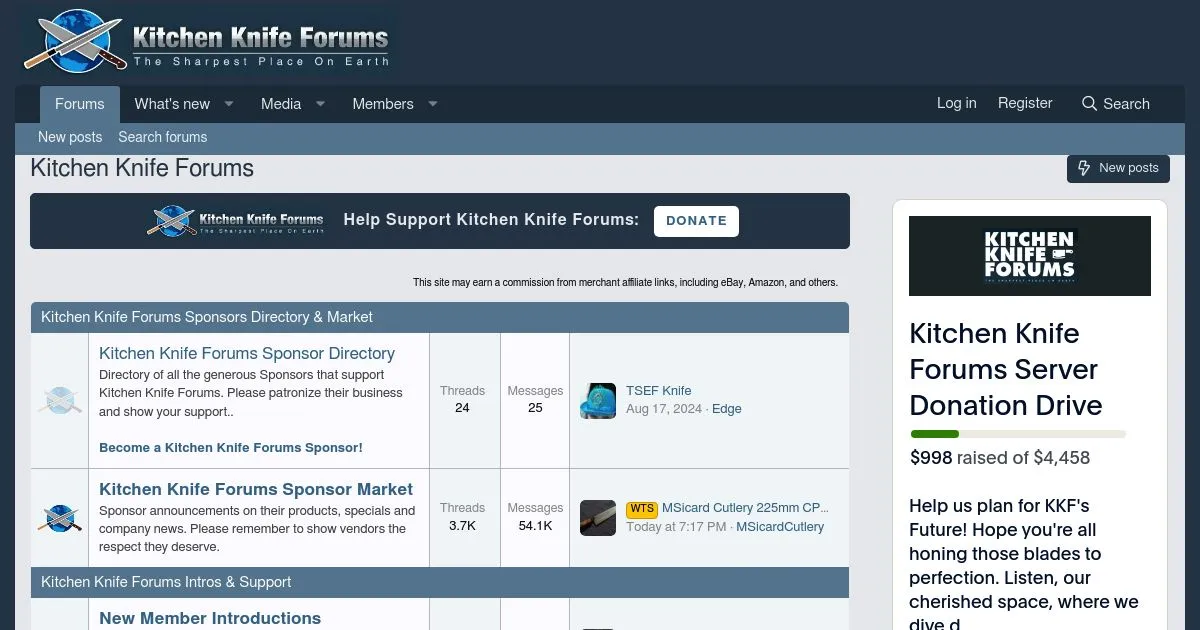Screen dimensions: 1200x630
Task: Open the TSEF Knife poster avatar
Action: click(x=598, y=400)
